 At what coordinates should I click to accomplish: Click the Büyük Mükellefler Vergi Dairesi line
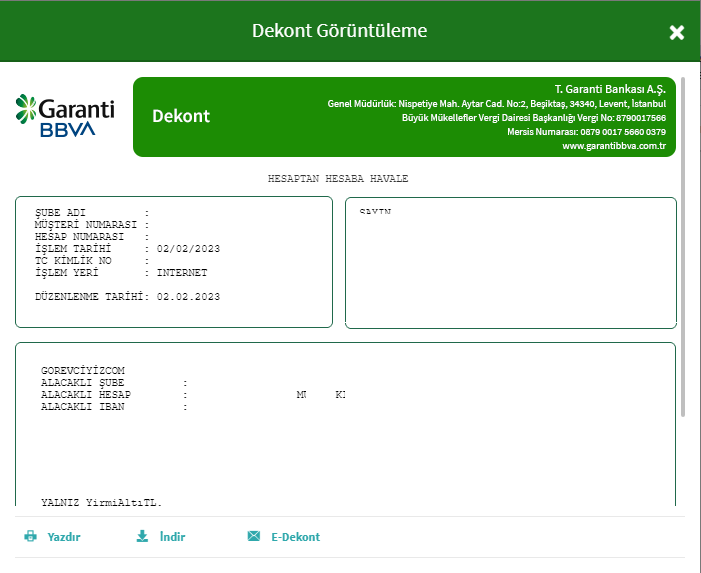(533, 118)
